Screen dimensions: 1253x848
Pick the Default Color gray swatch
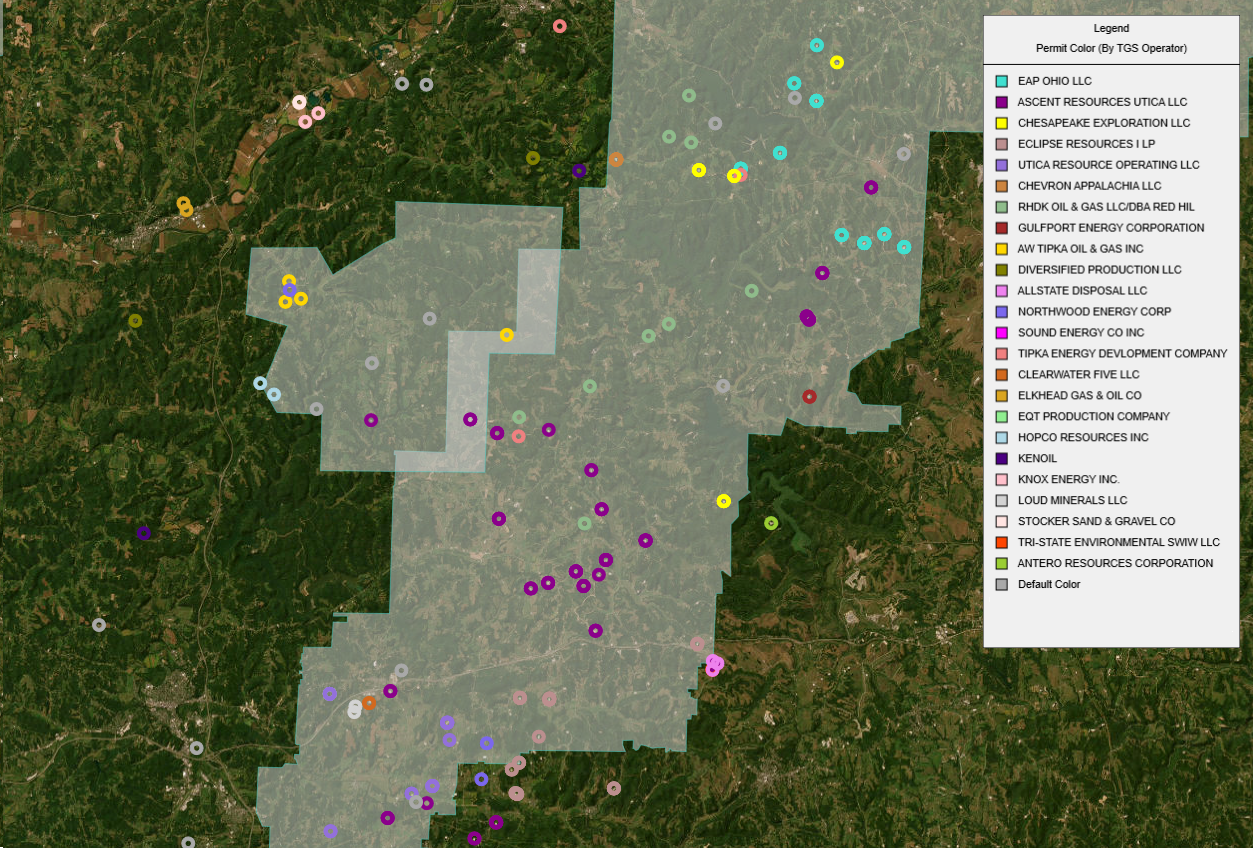[x=1002, y=584]
